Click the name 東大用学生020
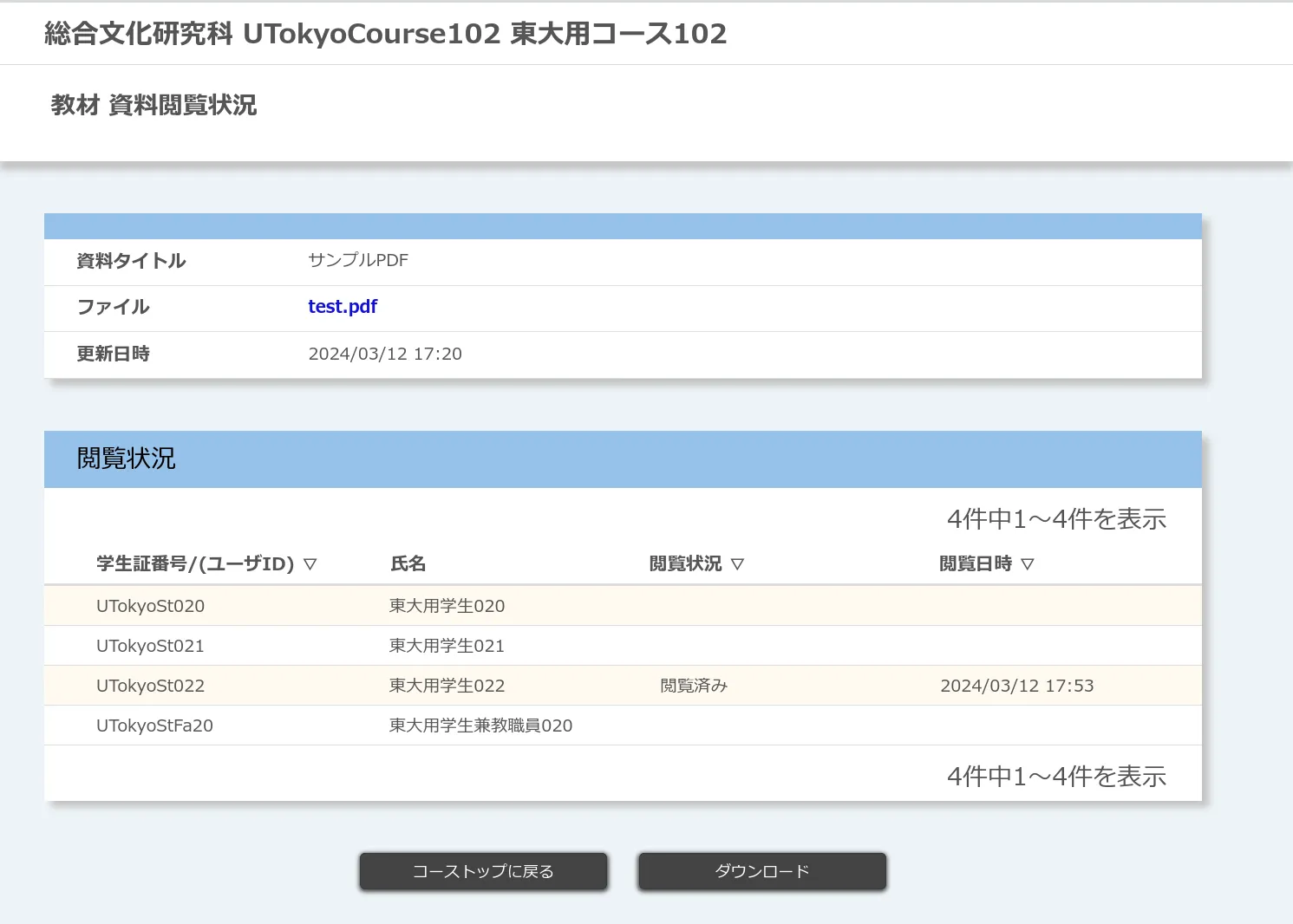Screen dimensions: 1293x924 pos(447,606)
